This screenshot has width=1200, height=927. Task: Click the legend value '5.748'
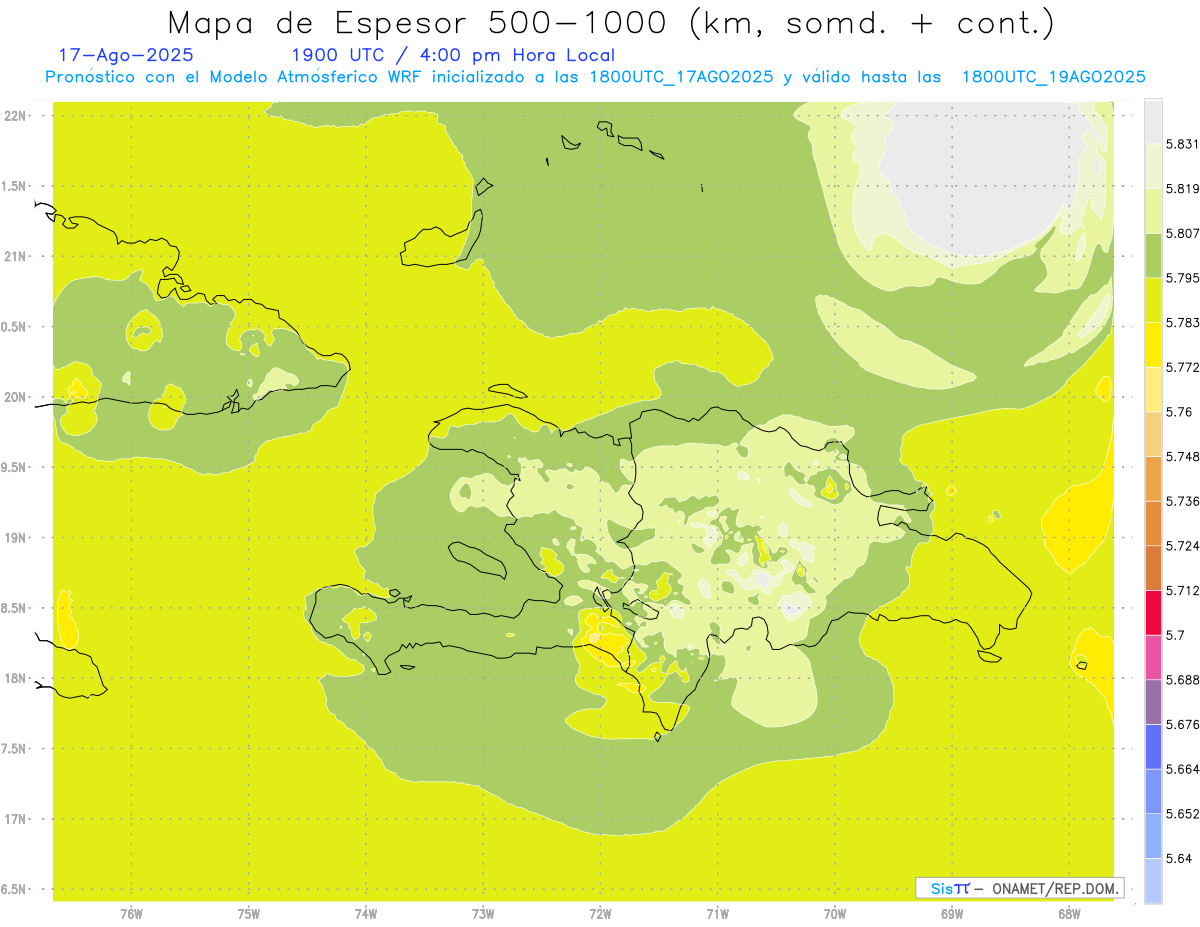coord(1183,456)
